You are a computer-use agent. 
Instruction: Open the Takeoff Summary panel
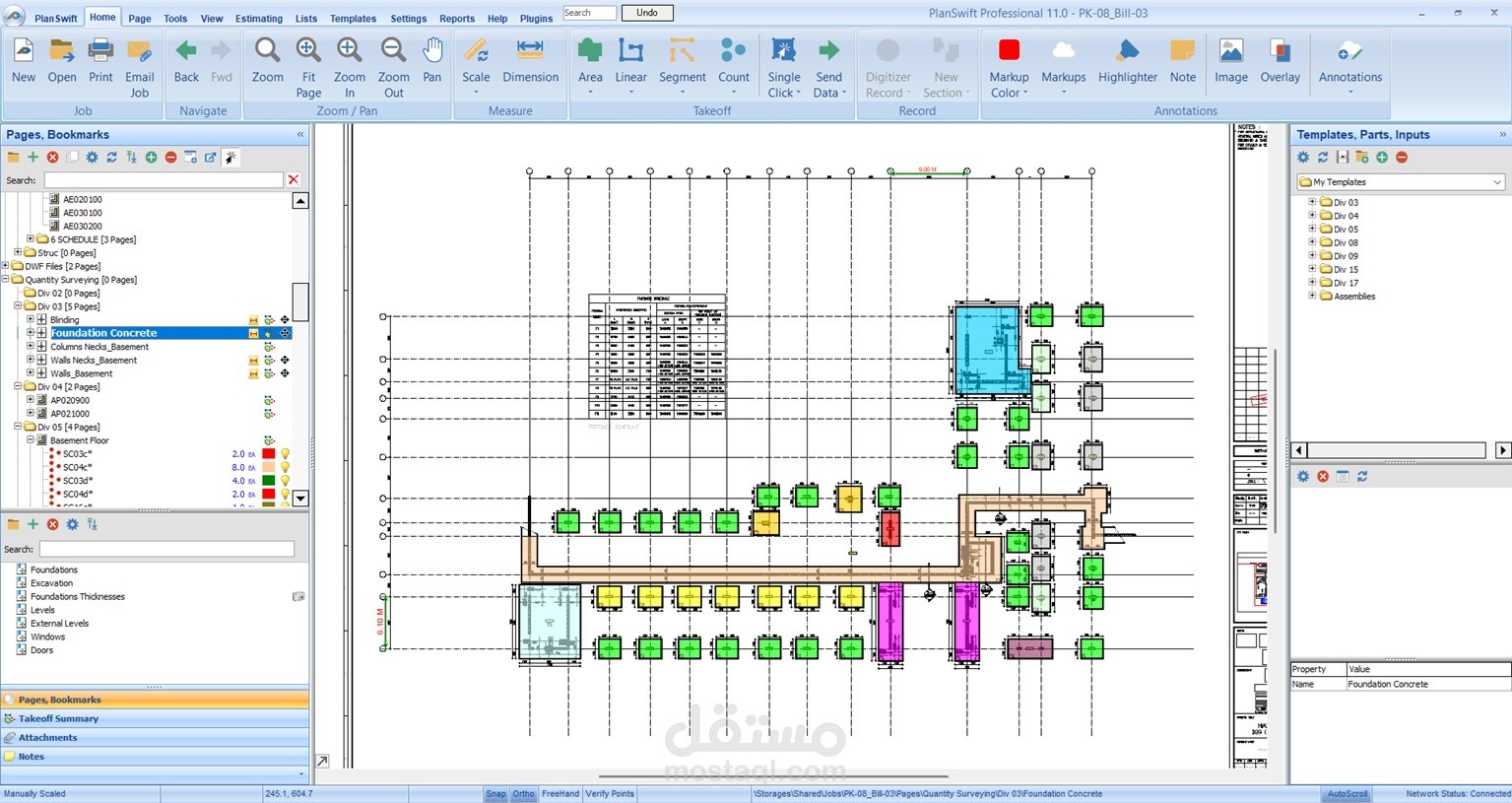point(58,718)
